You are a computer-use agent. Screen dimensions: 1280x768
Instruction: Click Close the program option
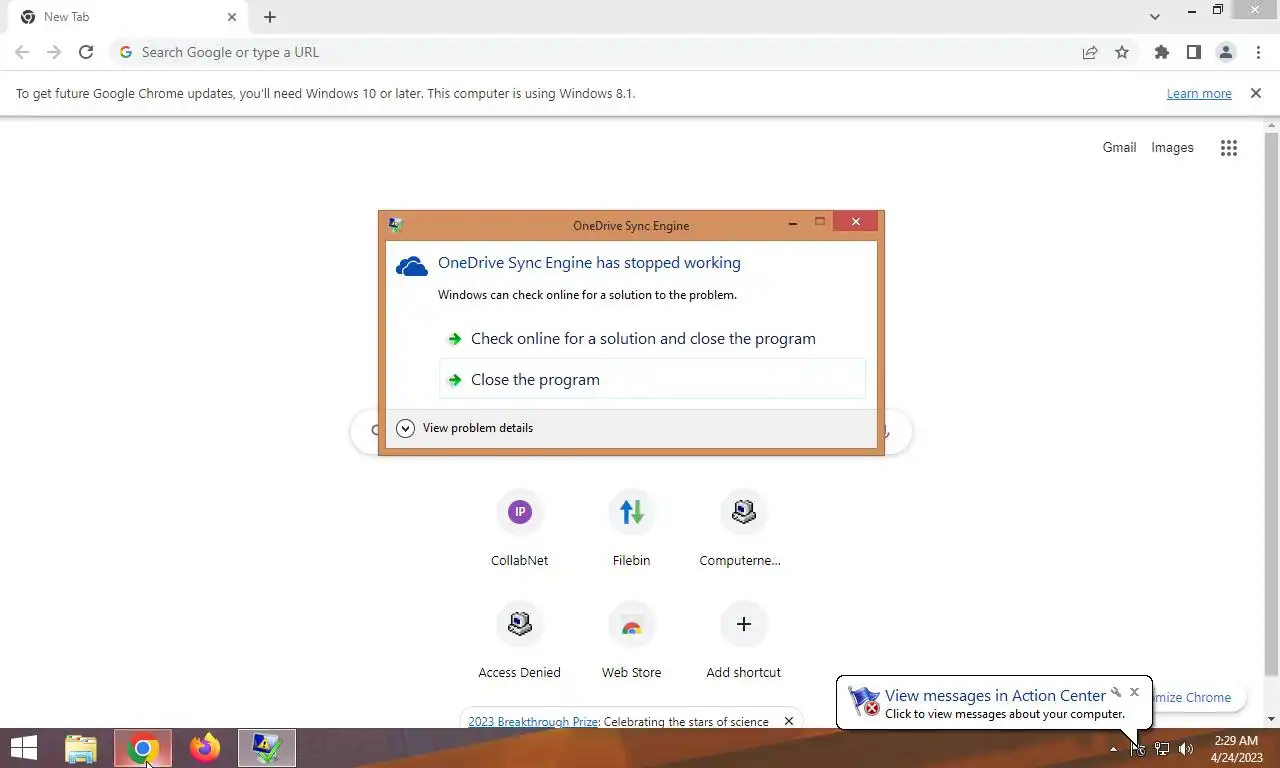(x=652, y=380)
